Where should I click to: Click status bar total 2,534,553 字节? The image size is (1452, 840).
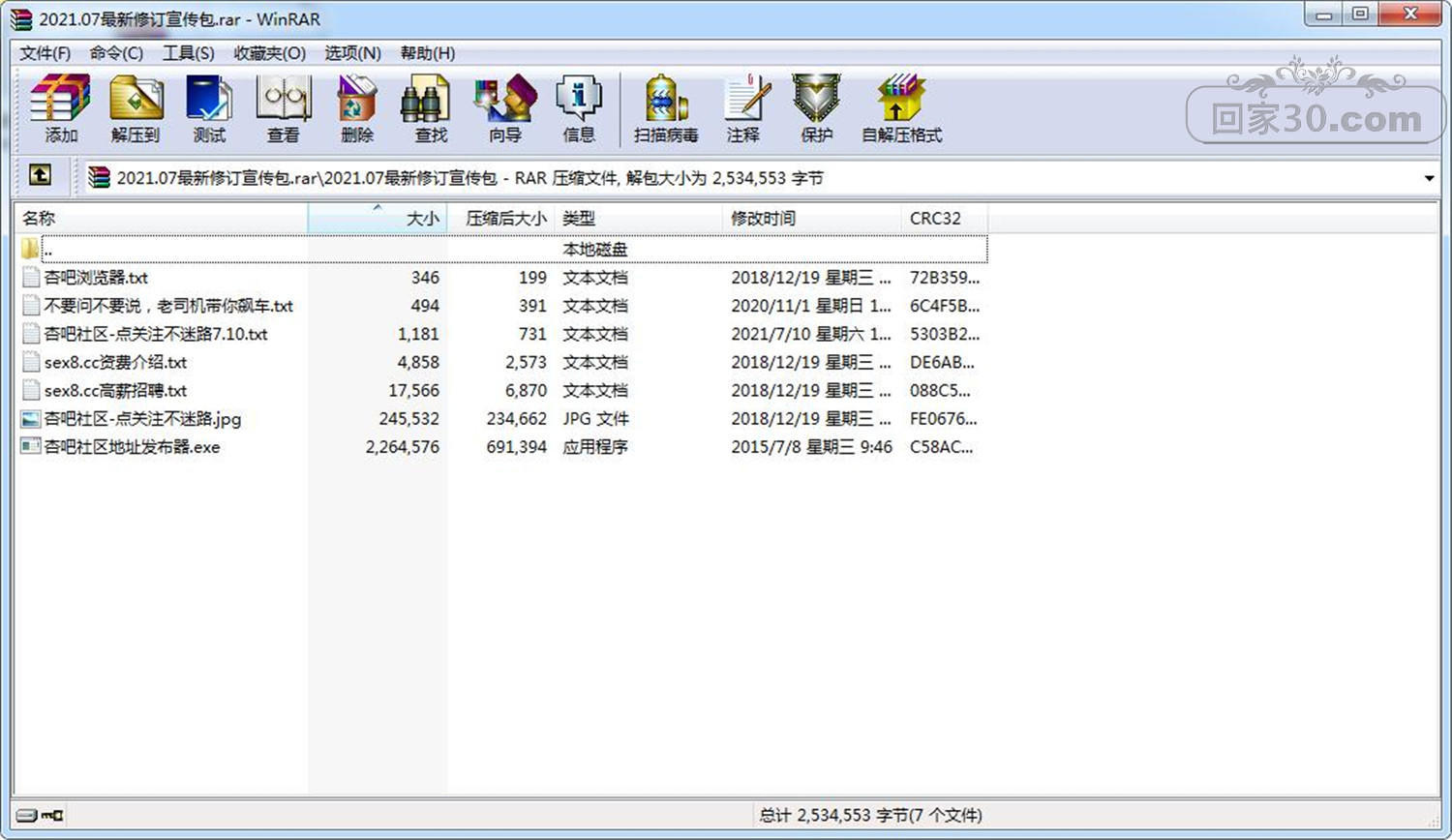870,816
